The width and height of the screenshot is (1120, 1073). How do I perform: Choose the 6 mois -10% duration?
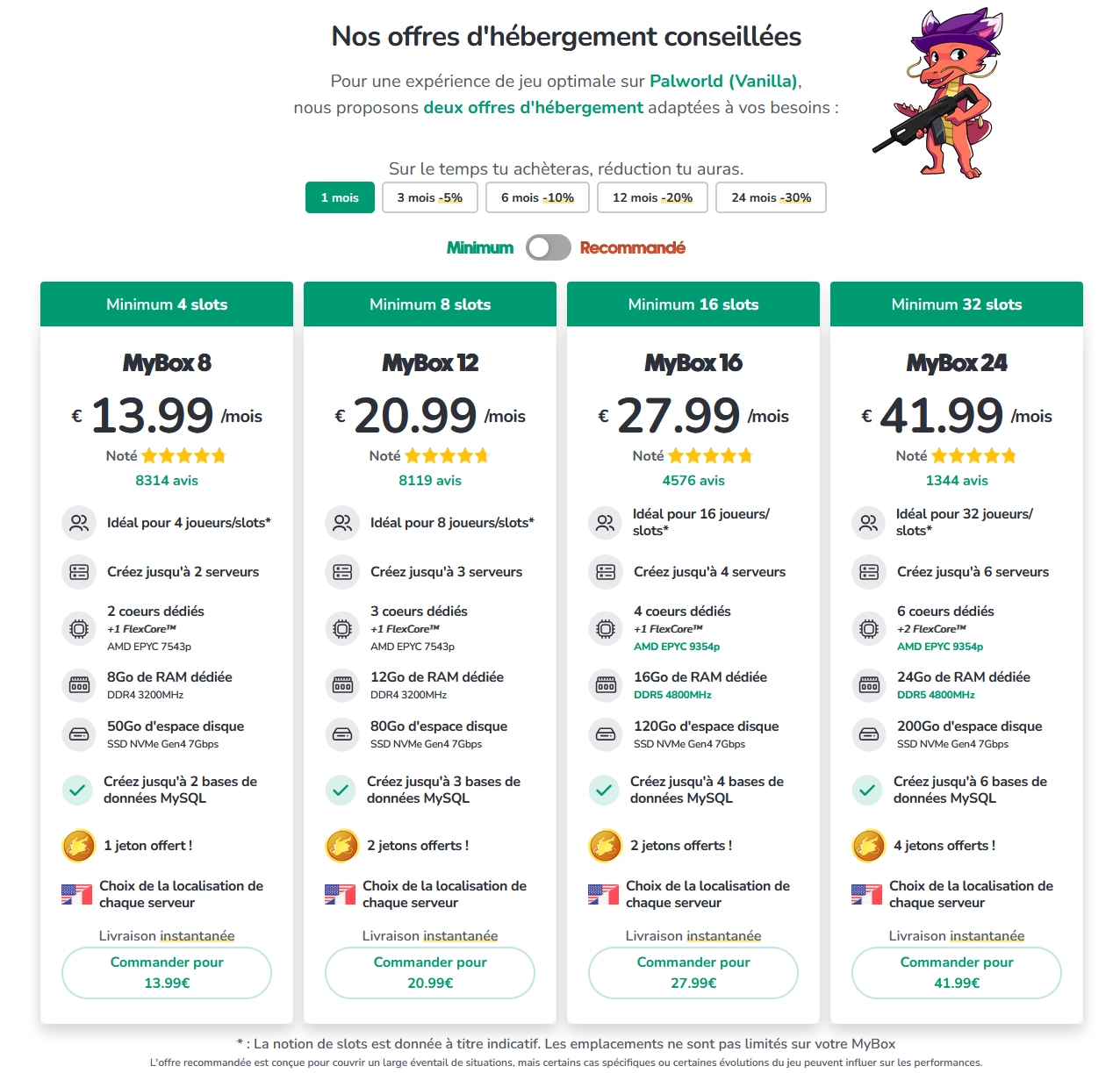point(537,197)
